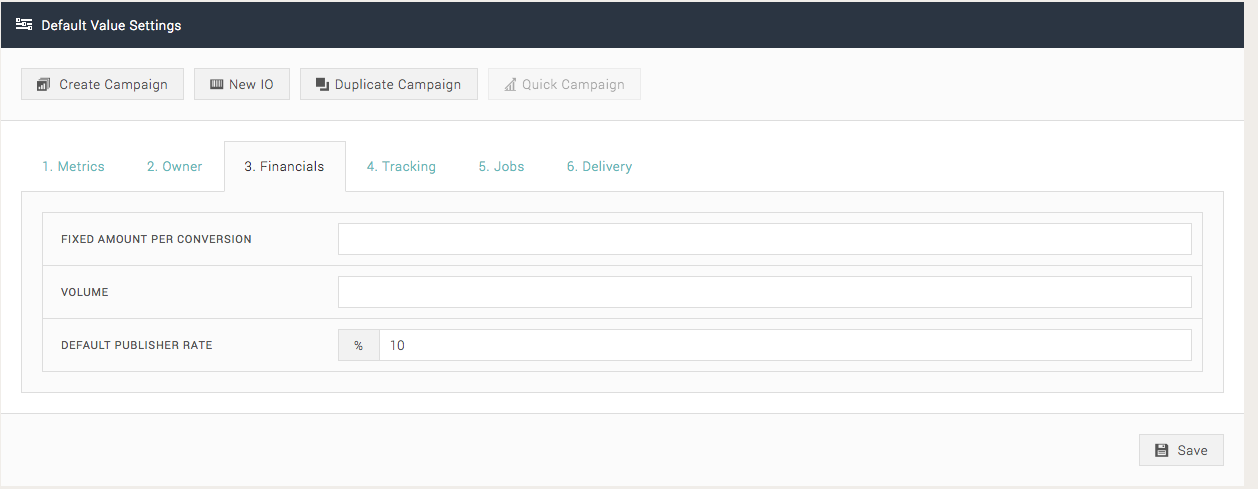
Task: Click the Default Publisher Rate value field
Action: coord(785,345)
